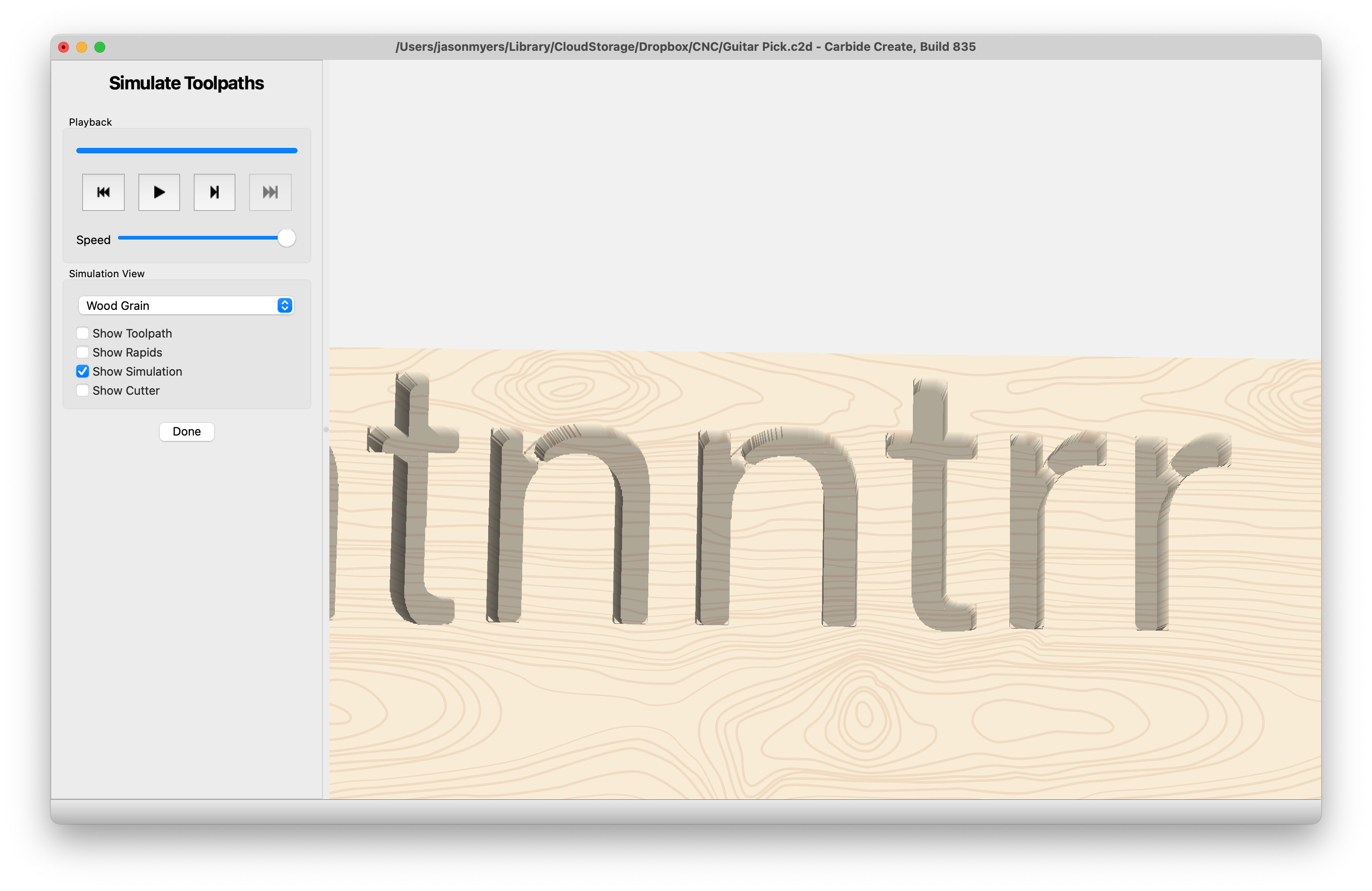Screen dimensions: 1372x891
Task: Click the panel splitter handle beside the sidebar
Action: click(326, 429)
